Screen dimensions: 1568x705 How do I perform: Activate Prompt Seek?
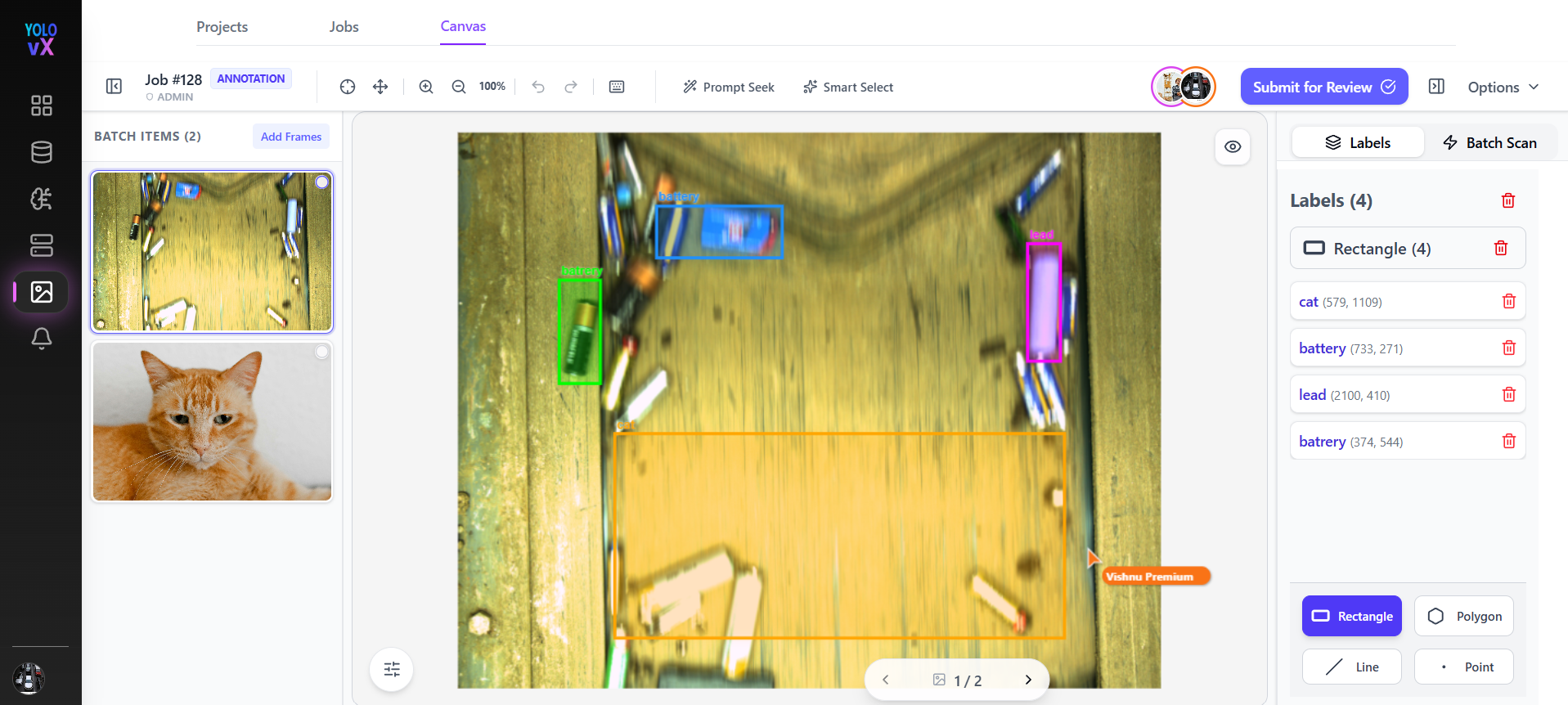(729, 87)
